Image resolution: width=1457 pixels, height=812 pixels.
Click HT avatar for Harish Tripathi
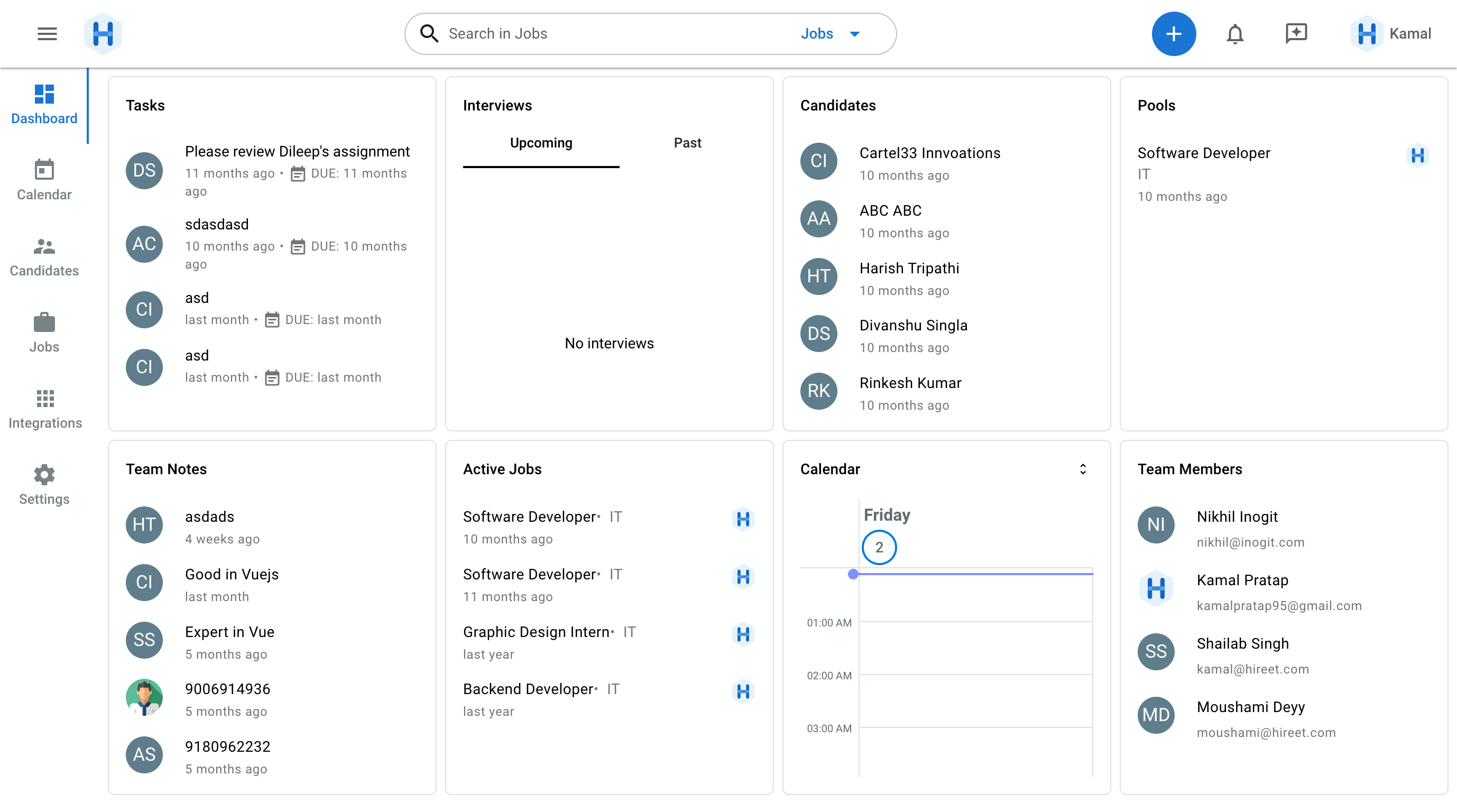[x=818, y=276]
